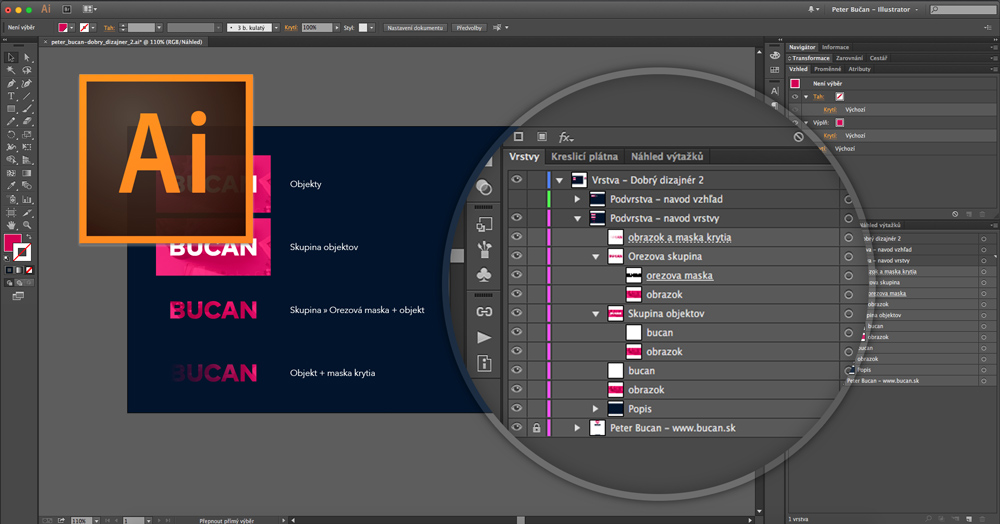Select the Rotate tool
This screenshot has height=524, width=1000.
tap(11, 135)
